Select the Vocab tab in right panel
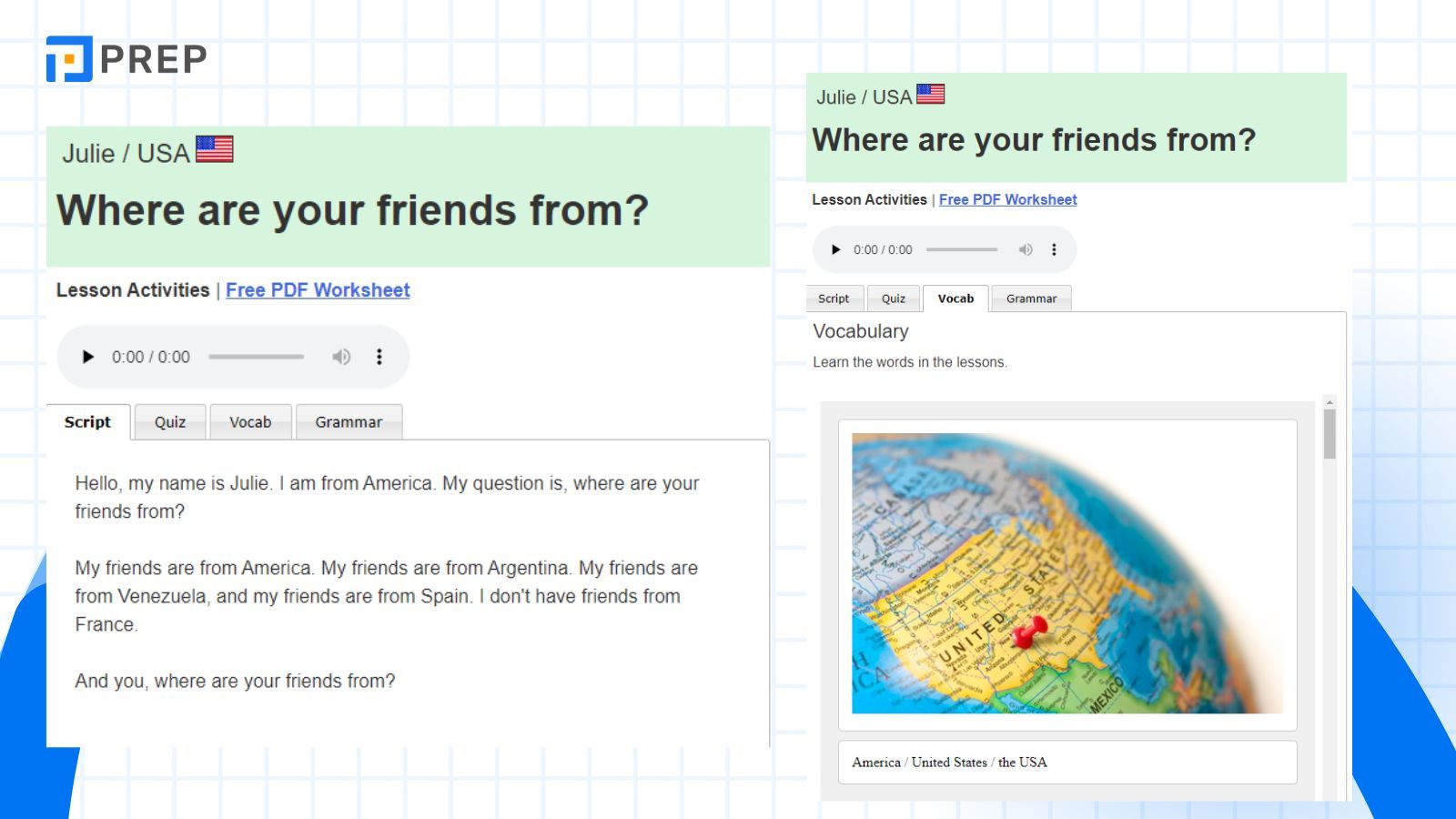The height and width of the screenshot is (819, 1456). tap(955, 298)
